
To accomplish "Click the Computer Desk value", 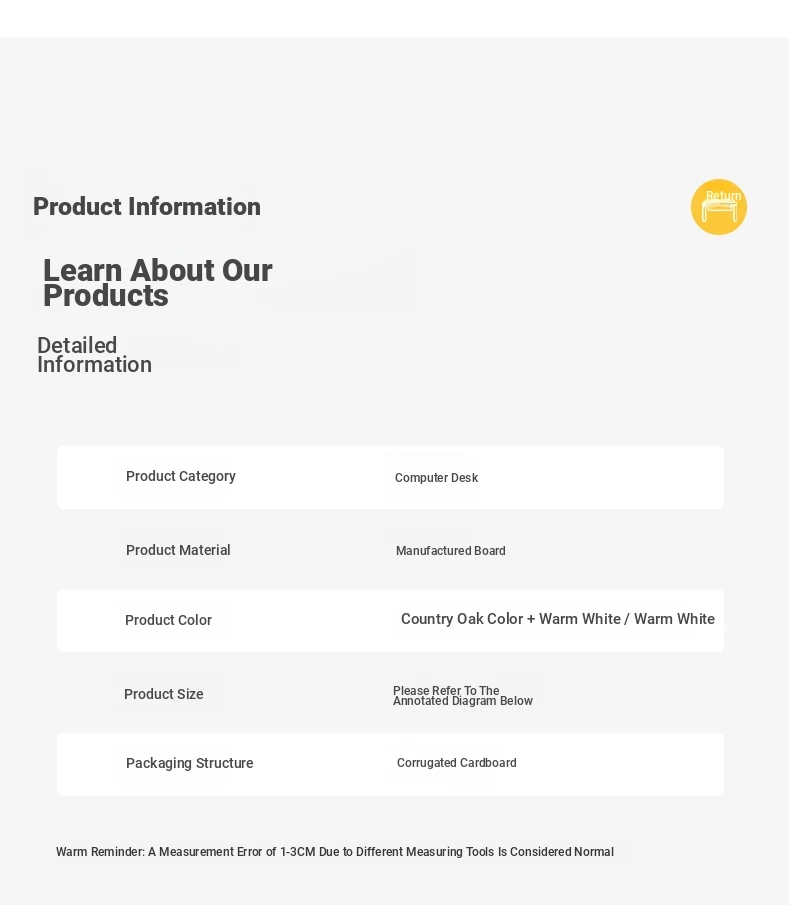I will click(x=436, y=478).
